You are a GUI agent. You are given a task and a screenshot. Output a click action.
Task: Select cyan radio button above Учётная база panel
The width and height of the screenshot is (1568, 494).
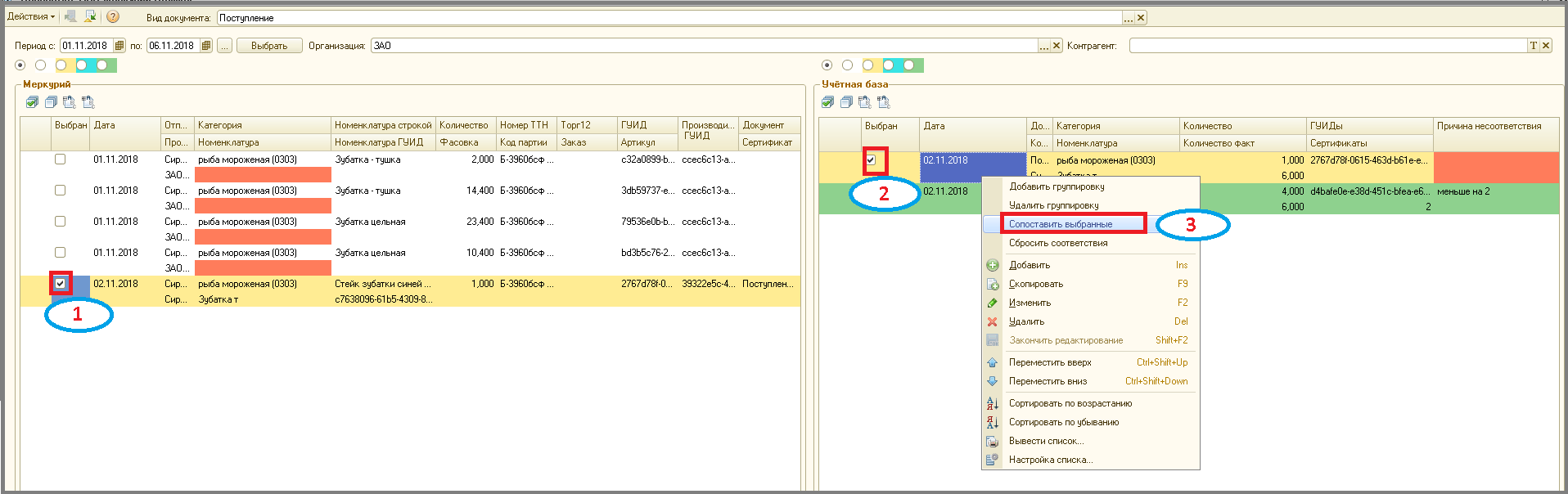(x=889, y=65)
